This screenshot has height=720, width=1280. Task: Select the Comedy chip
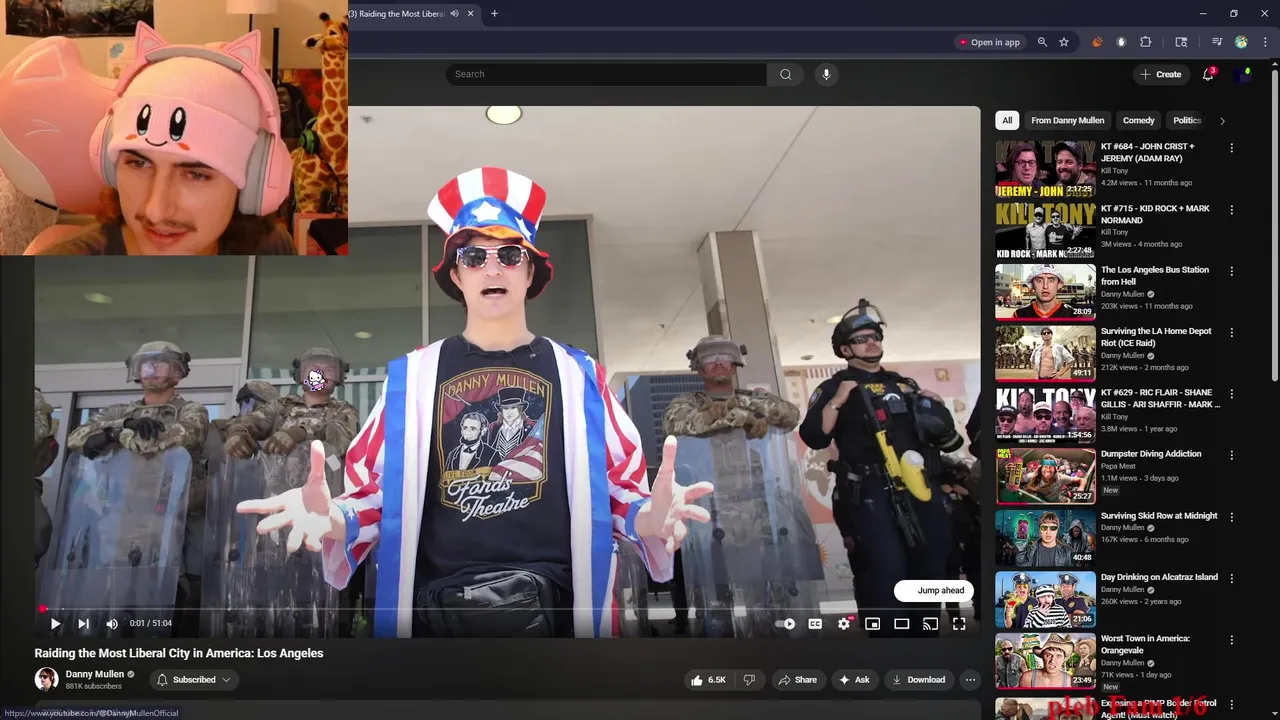pyautogui.click(x=1138, y=120)
